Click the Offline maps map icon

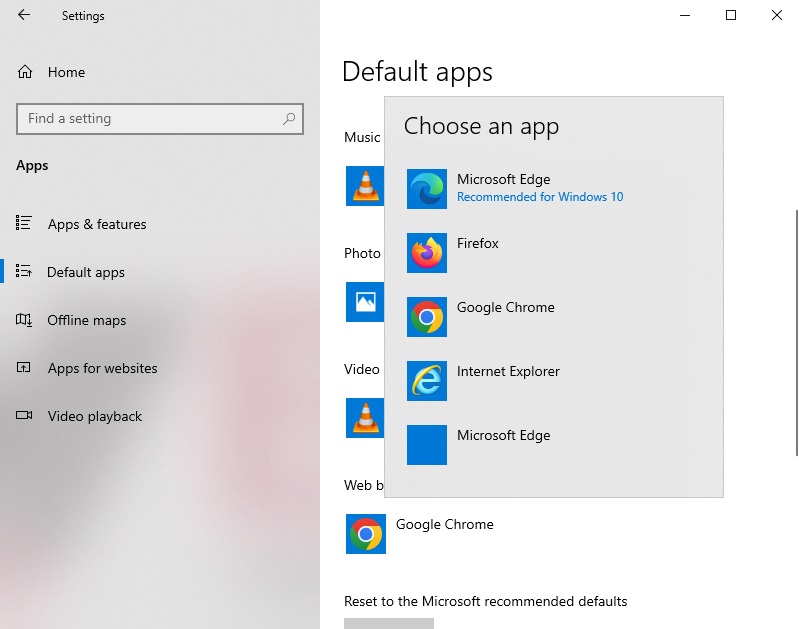tap(23, 320)
